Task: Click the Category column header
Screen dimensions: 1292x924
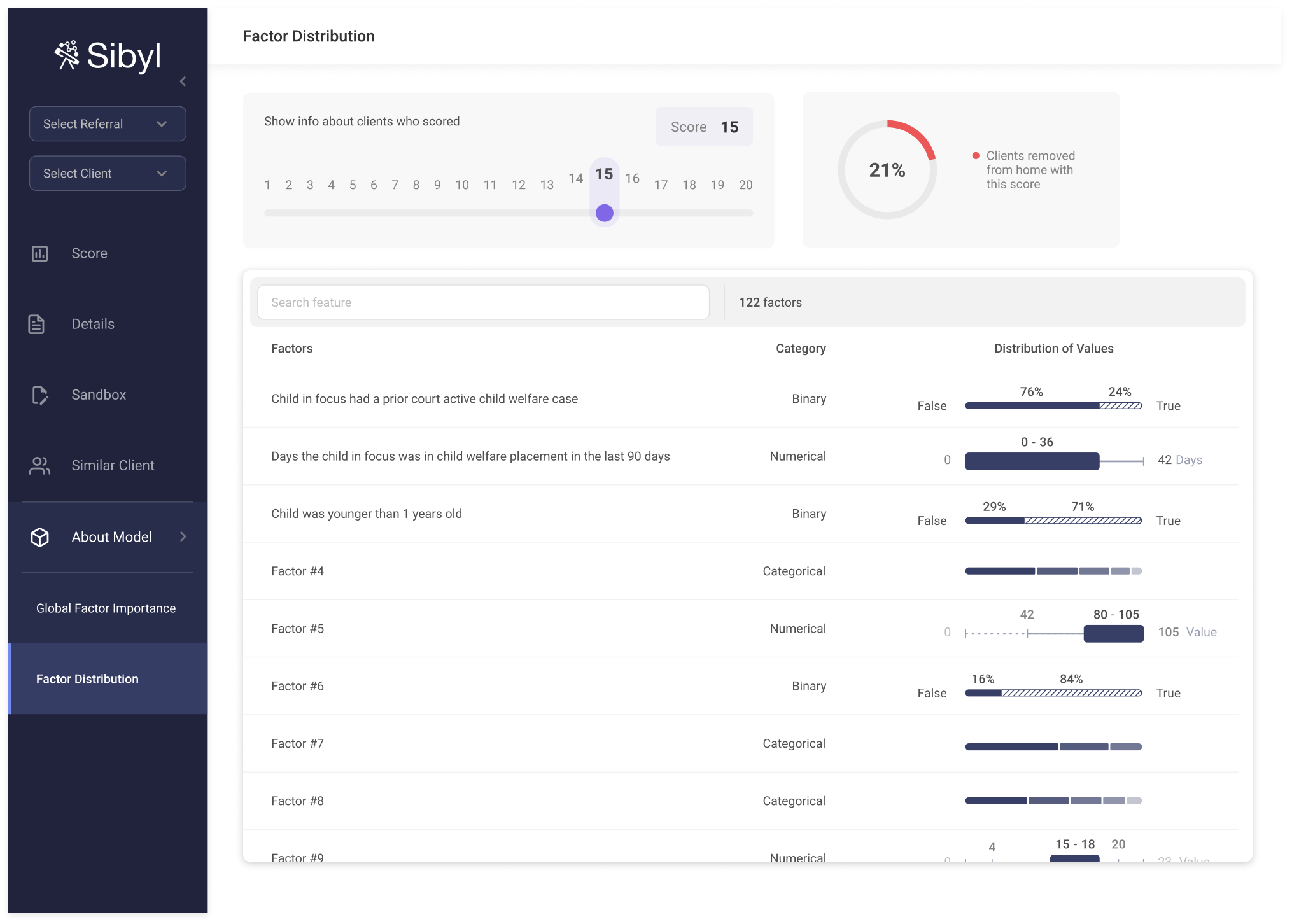Action: 801,348
